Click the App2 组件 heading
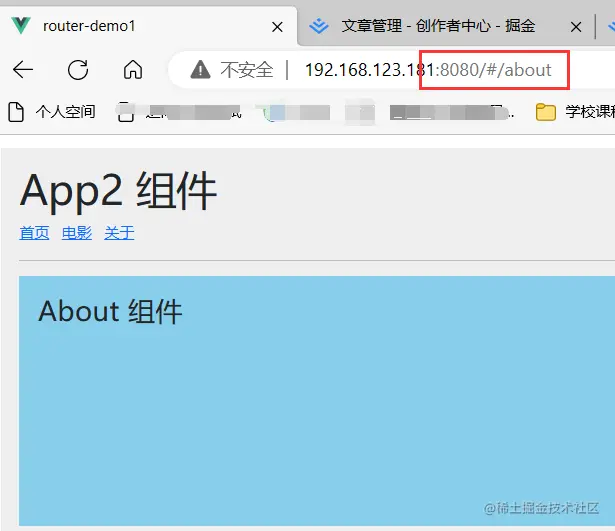Screen dimensions: 615x531 pyautogui.click(x=118, y=192)
